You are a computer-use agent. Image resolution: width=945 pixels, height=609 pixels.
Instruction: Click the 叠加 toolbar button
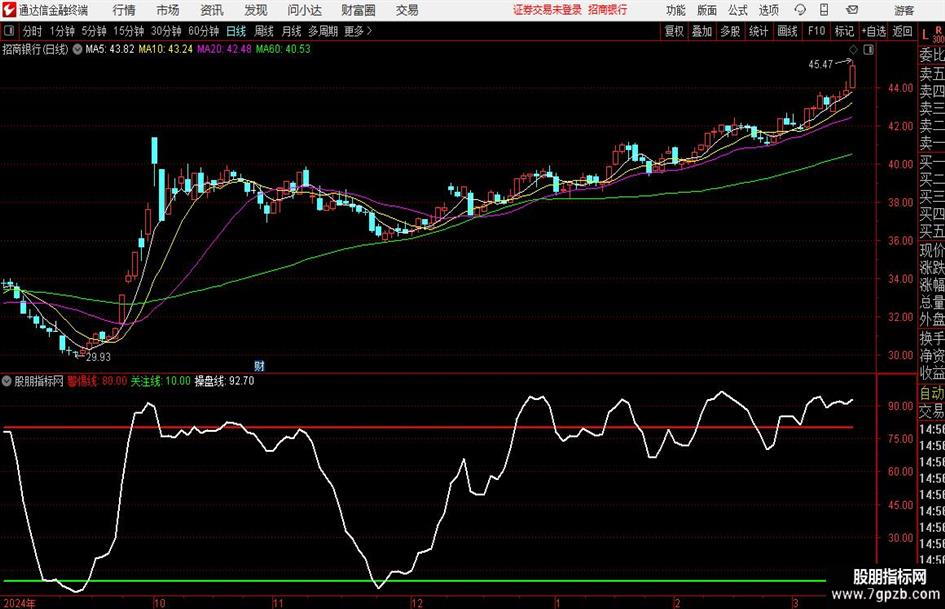tap(702, 31)
